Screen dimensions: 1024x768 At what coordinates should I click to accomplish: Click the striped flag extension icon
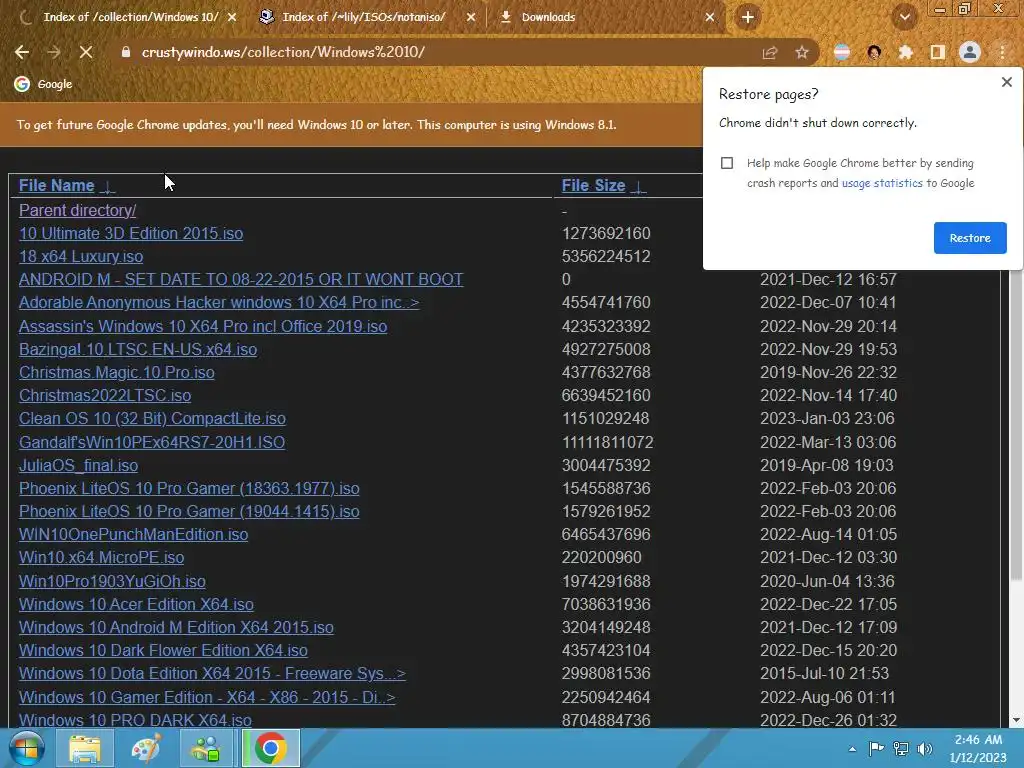pos(842,52)
